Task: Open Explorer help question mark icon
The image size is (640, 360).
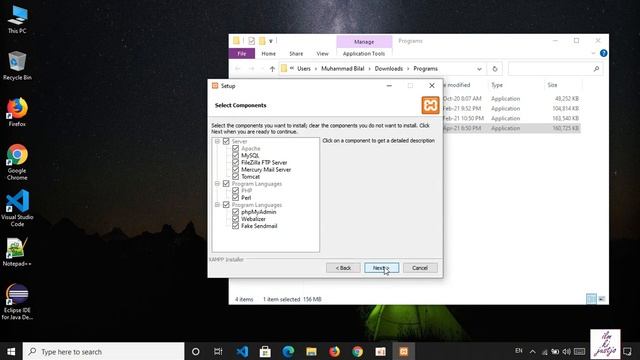Action: (x=604, y=53)
